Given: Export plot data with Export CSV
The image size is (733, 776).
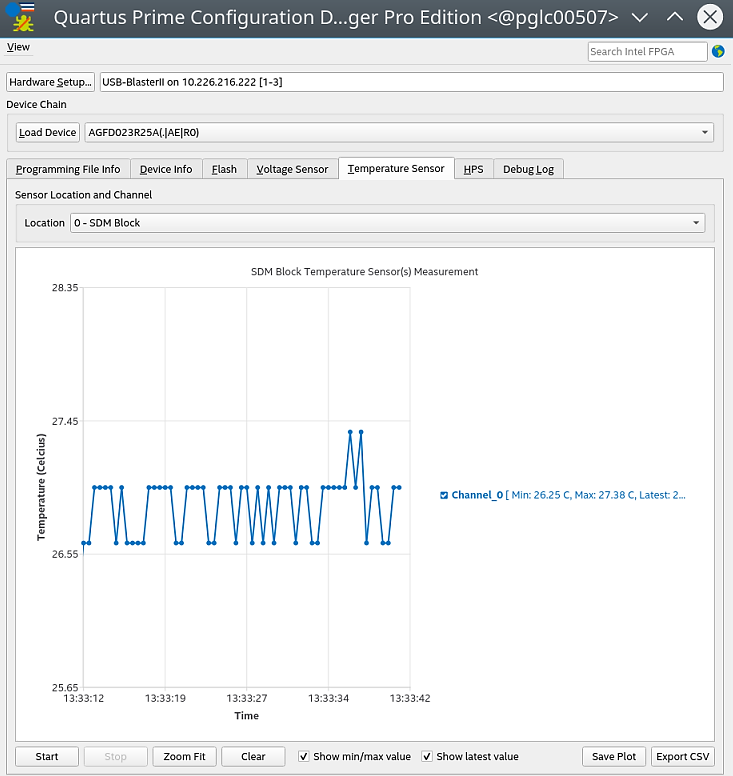Looking at the screenshot, I should [683, 756].
